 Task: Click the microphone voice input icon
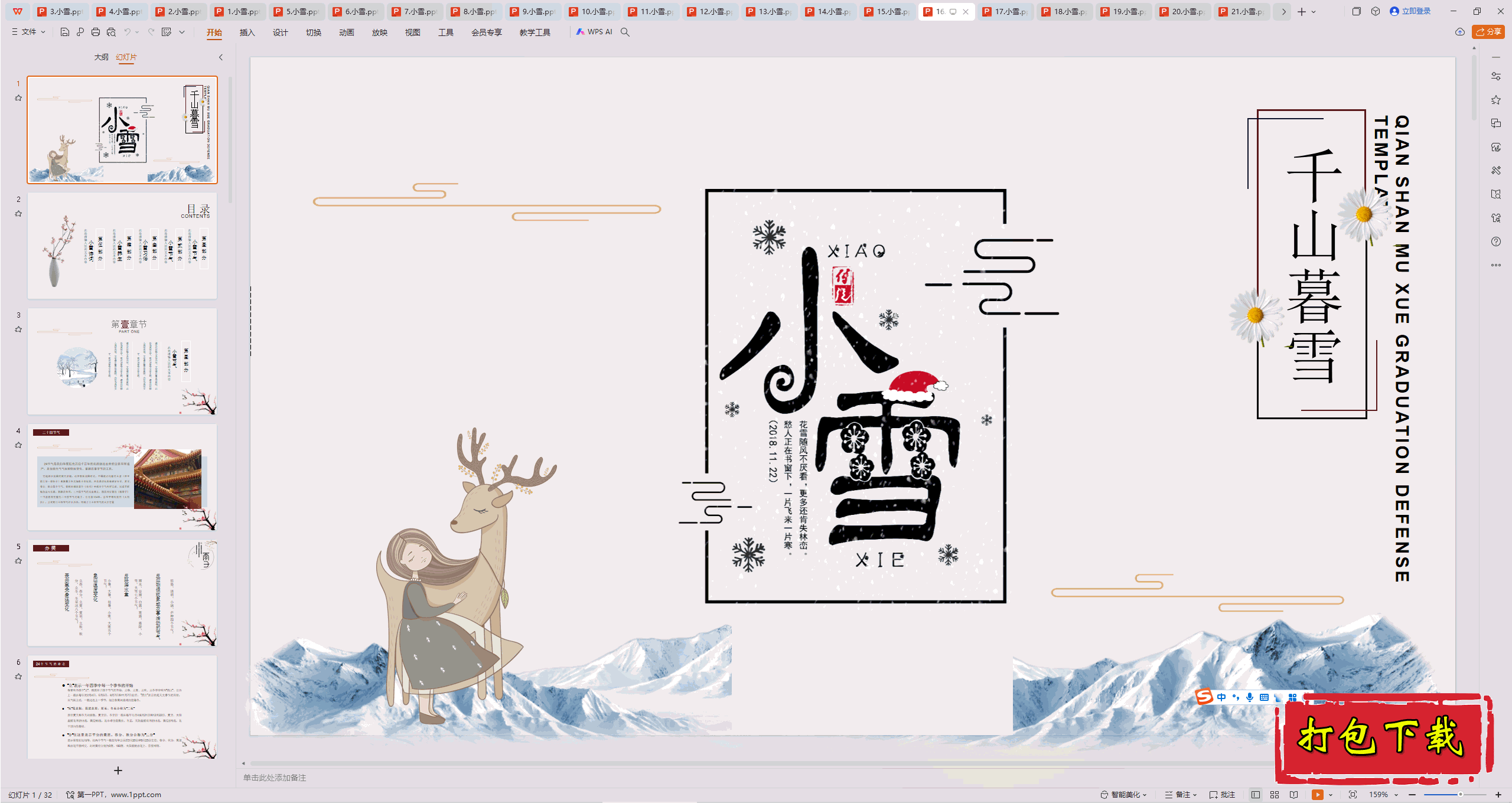[x=1250, y=697]
